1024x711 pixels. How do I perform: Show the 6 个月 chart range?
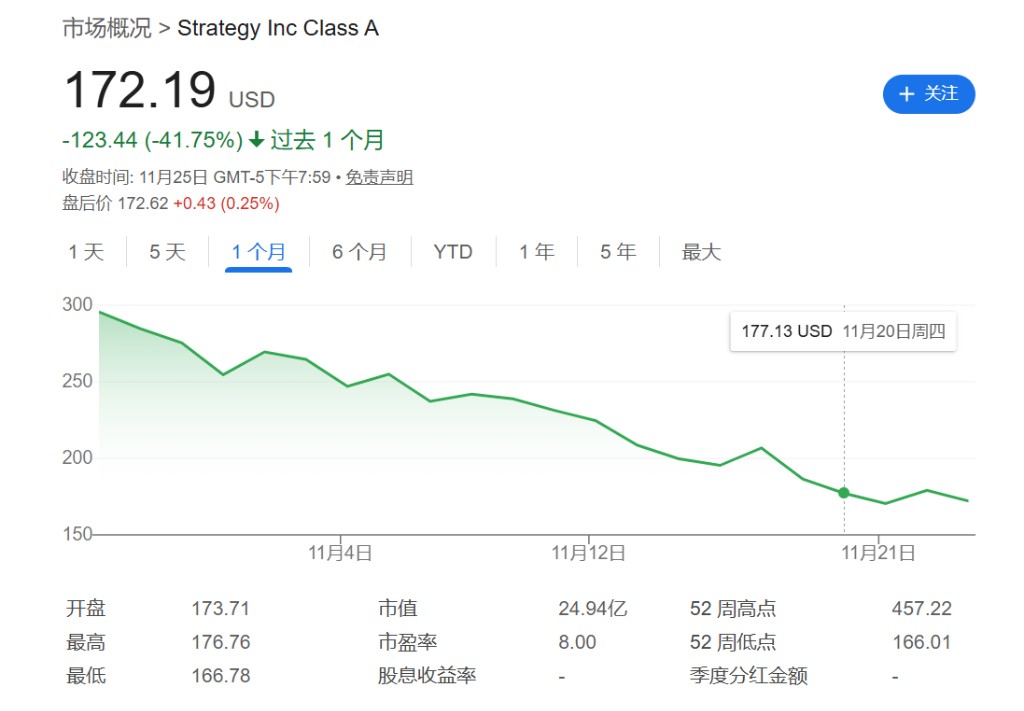point(359,252)
